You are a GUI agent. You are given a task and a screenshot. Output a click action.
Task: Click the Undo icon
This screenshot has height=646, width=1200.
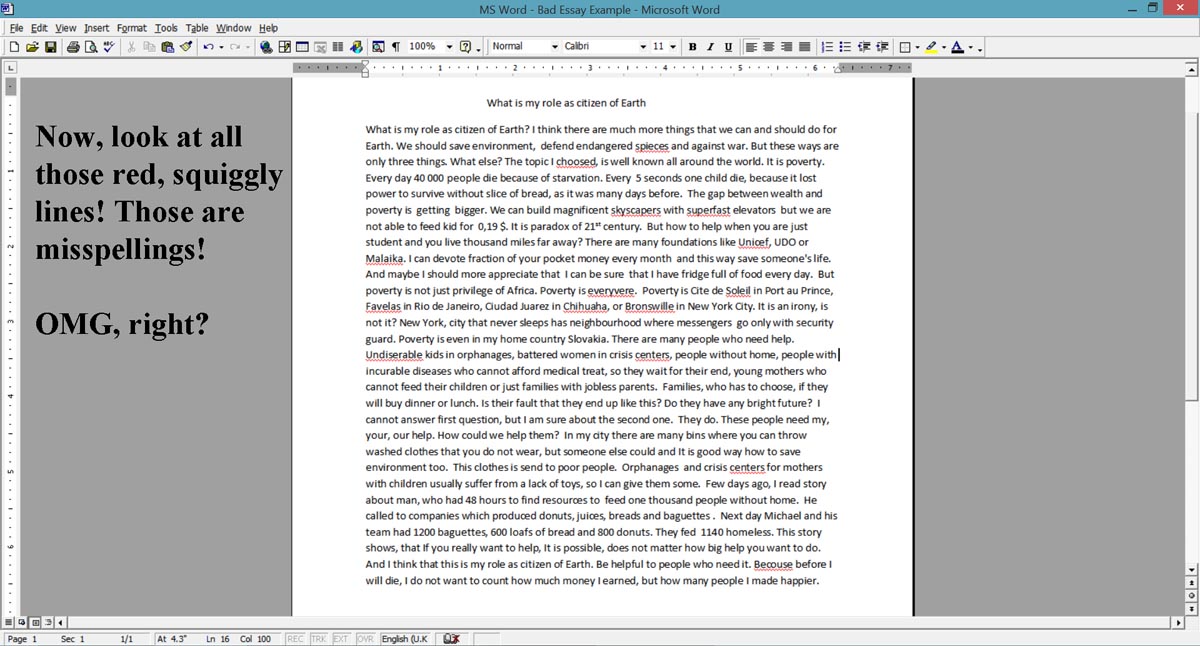pyautogui.click(x=207, y=46)
